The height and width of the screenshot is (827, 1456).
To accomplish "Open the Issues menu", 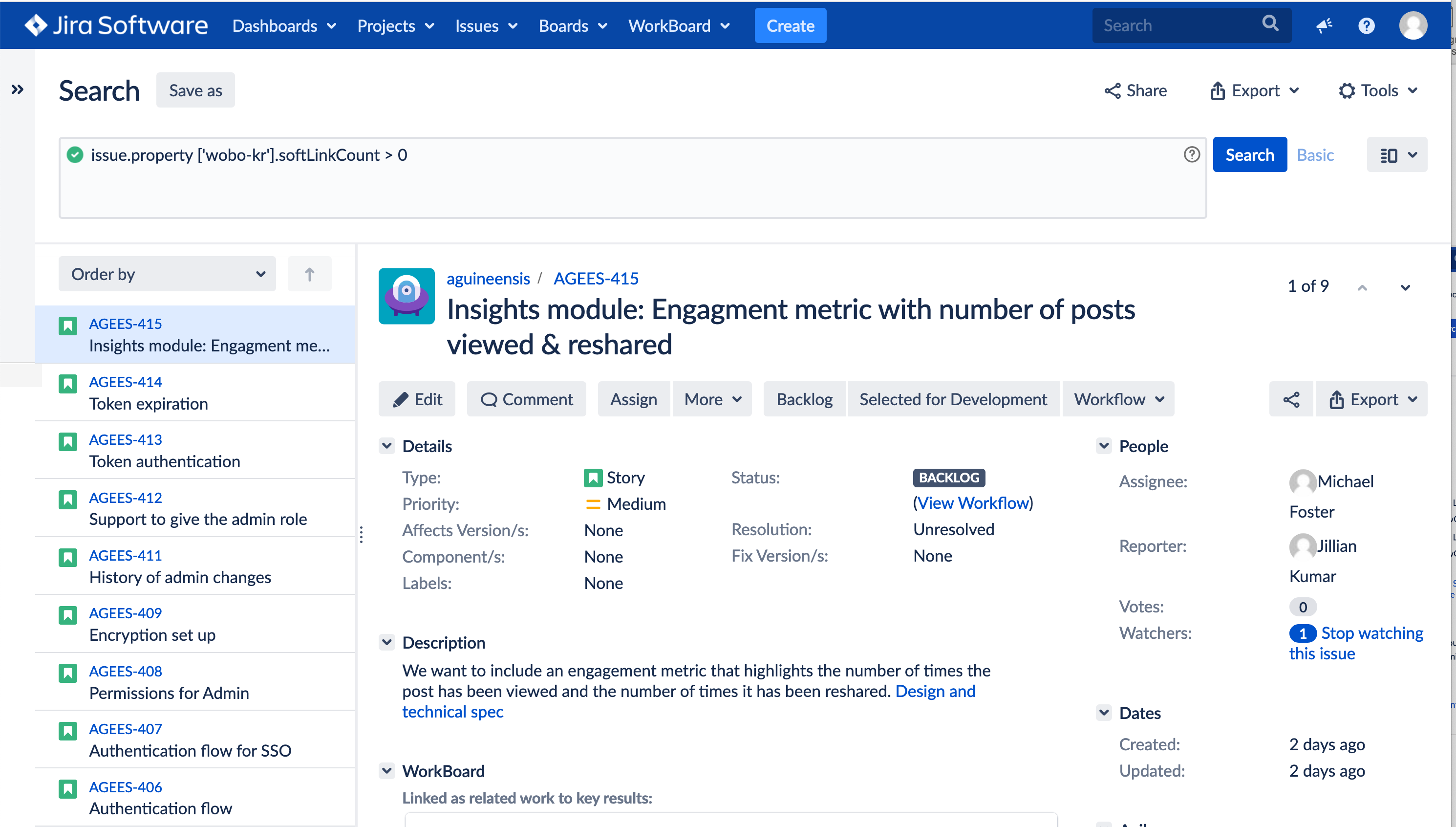I will [x=487, y=25].
